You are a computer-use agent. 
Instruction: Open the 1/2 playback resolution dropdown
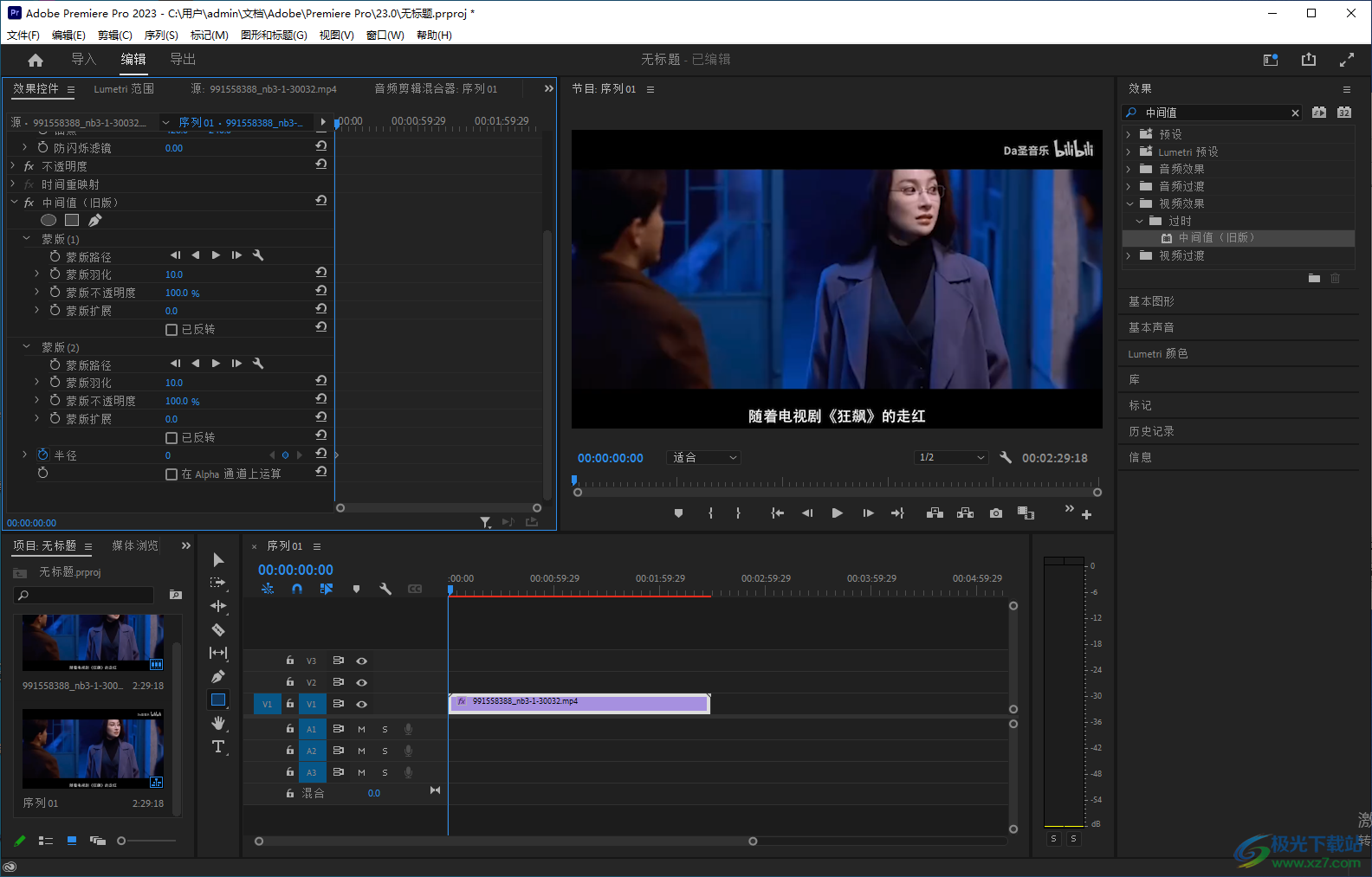(951, 457)
